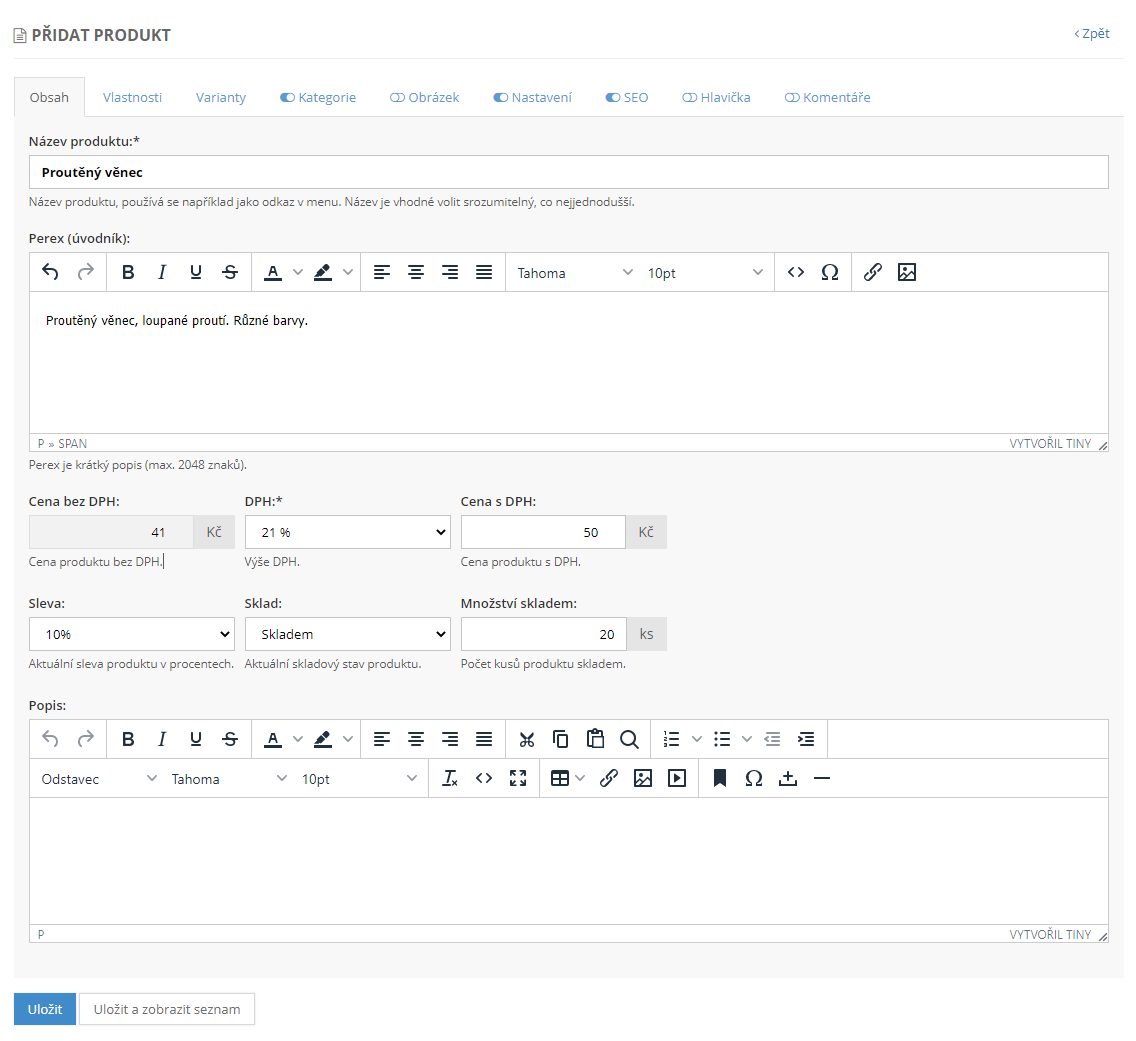Insert table in Popis editor

[x=560, y=778]
